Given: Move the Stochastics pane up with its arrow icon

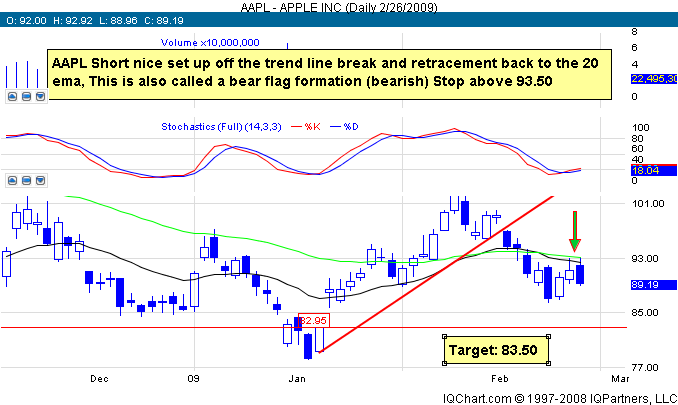Looking at the screenshot, I should pos(13,180).
